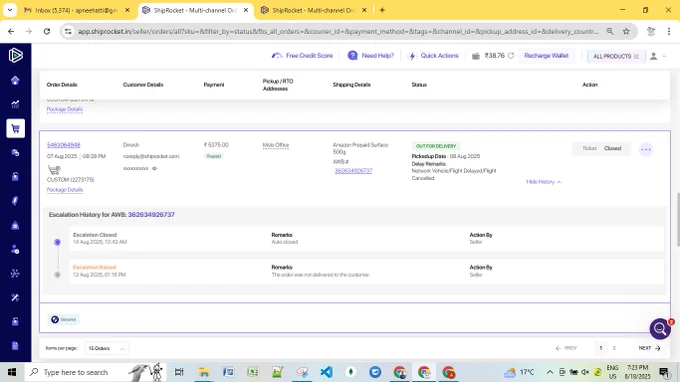Open items per page dropdown
The width and height of the screenshot is (680, 382).
point(106,348)
